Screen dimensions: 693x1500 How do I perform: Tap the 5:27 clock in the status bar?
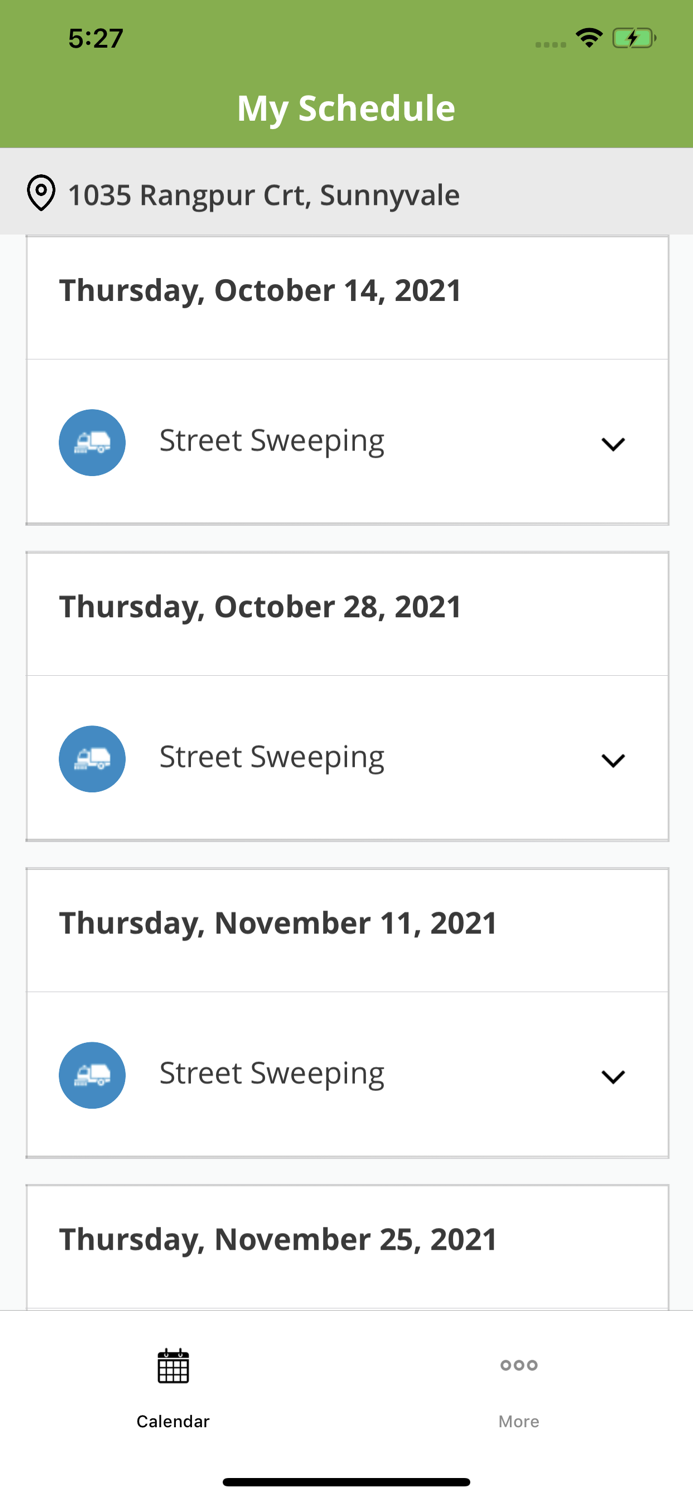[96, 37]
